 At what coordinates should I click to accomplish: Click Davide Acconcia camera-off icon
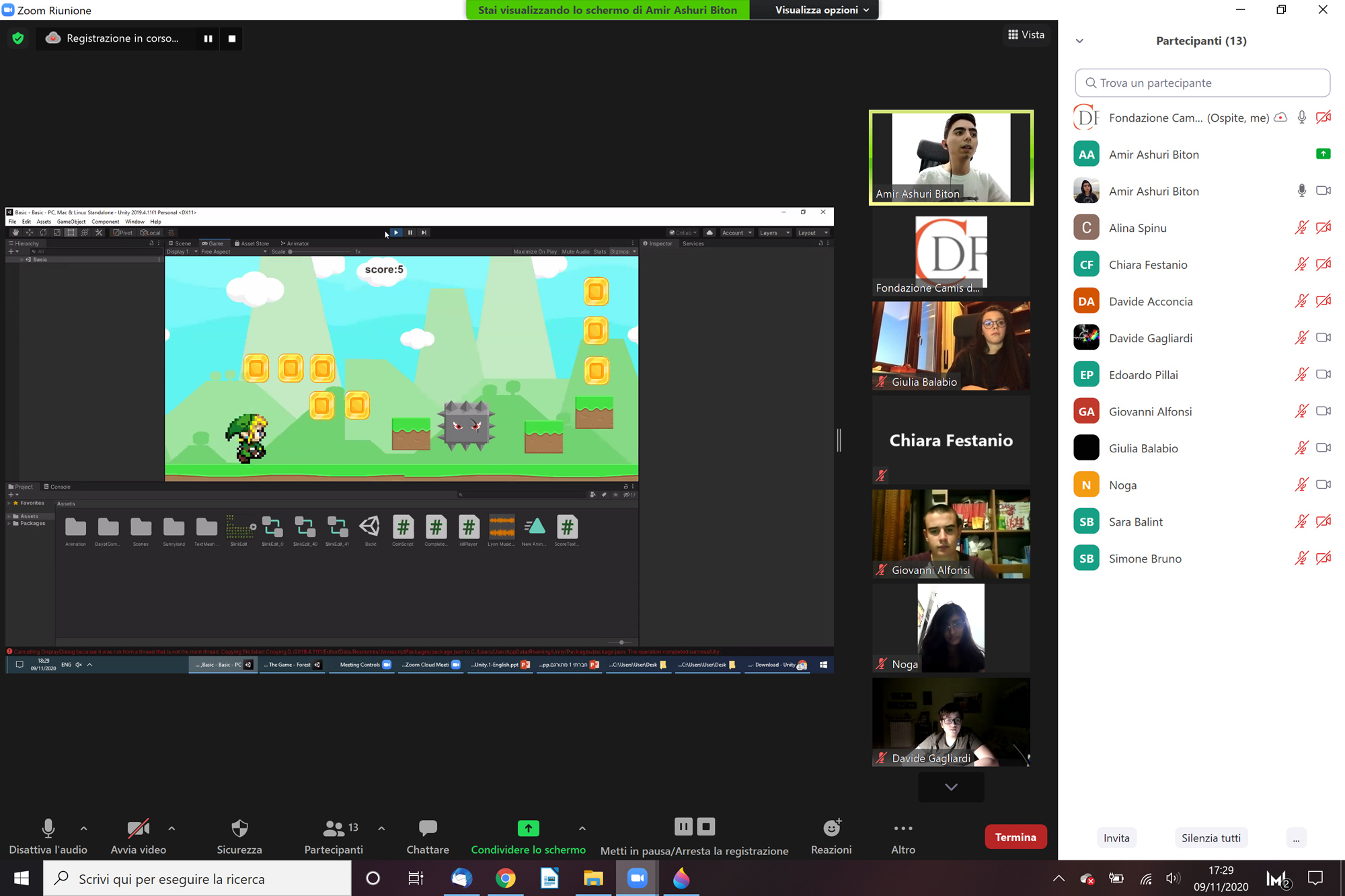coord(1323,301)
